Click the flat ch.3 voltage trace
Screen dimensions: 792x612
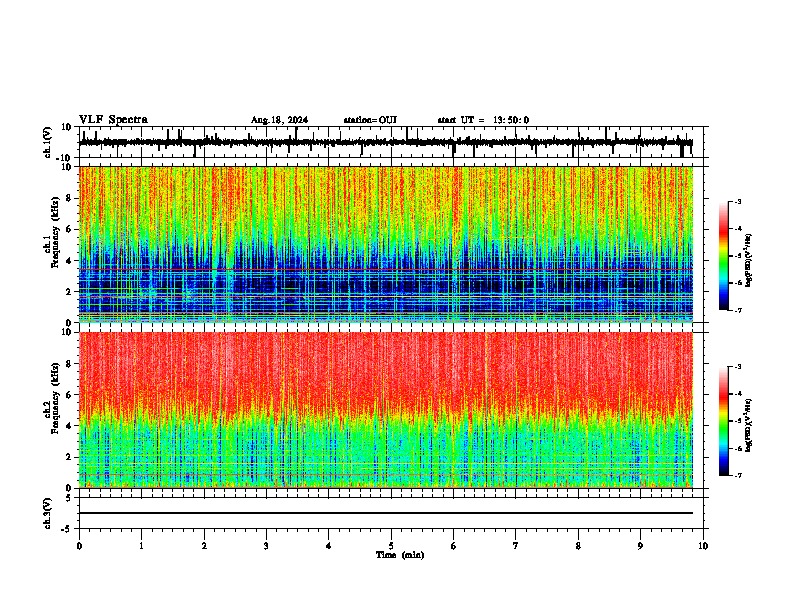pos(386,513)
